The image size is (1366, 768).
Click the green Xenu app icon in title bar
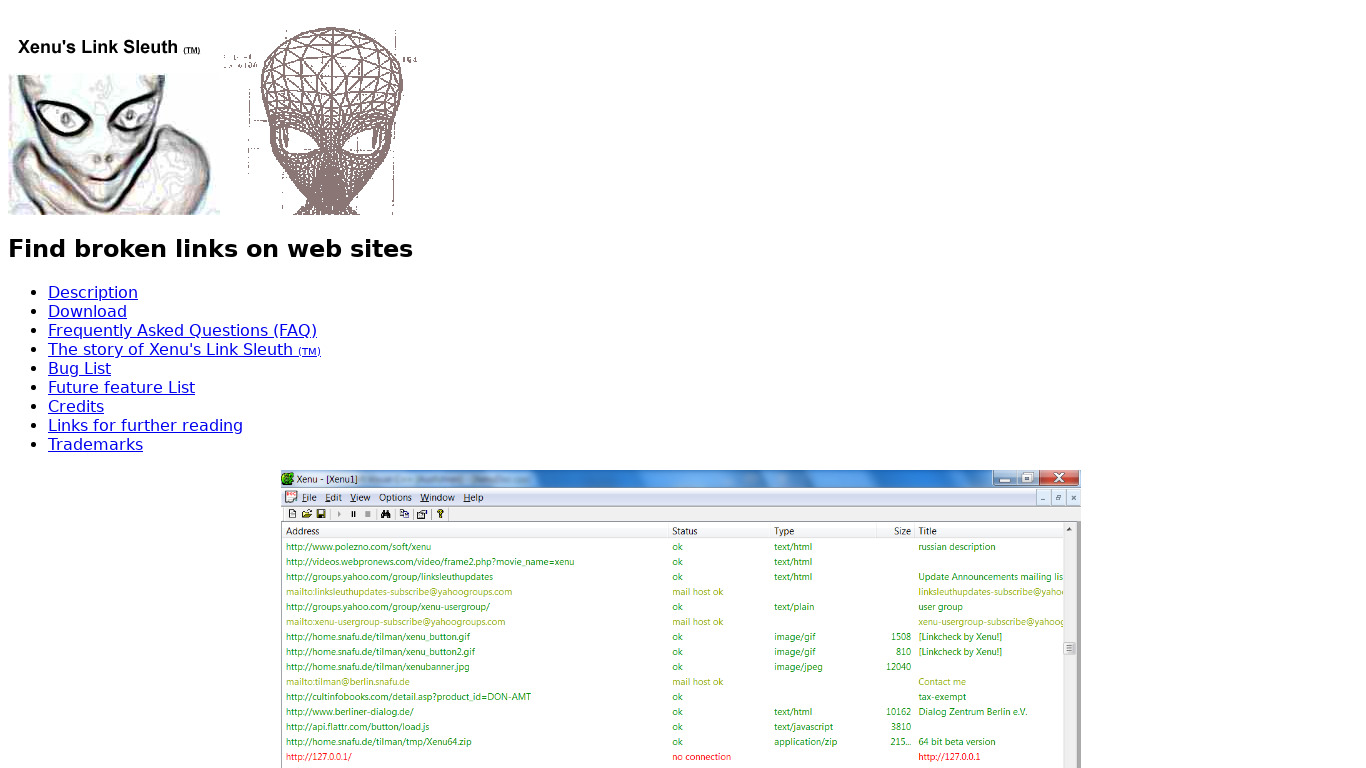click(288, 479)
